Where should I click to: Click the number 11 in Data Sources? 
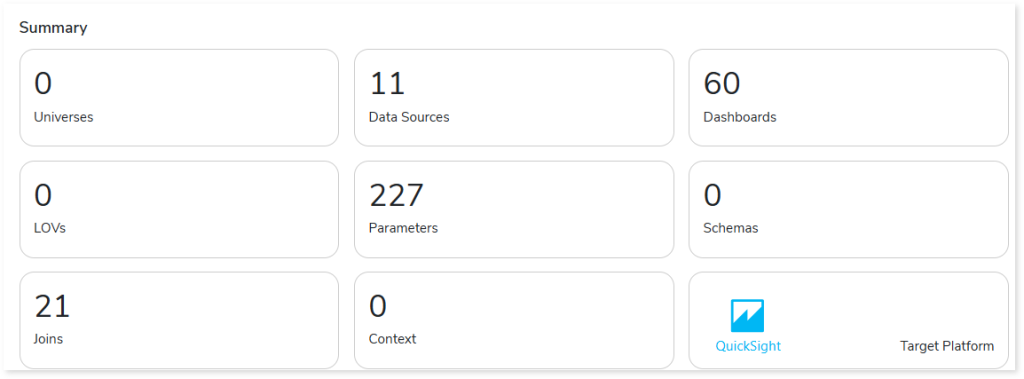tap(387, 84)
